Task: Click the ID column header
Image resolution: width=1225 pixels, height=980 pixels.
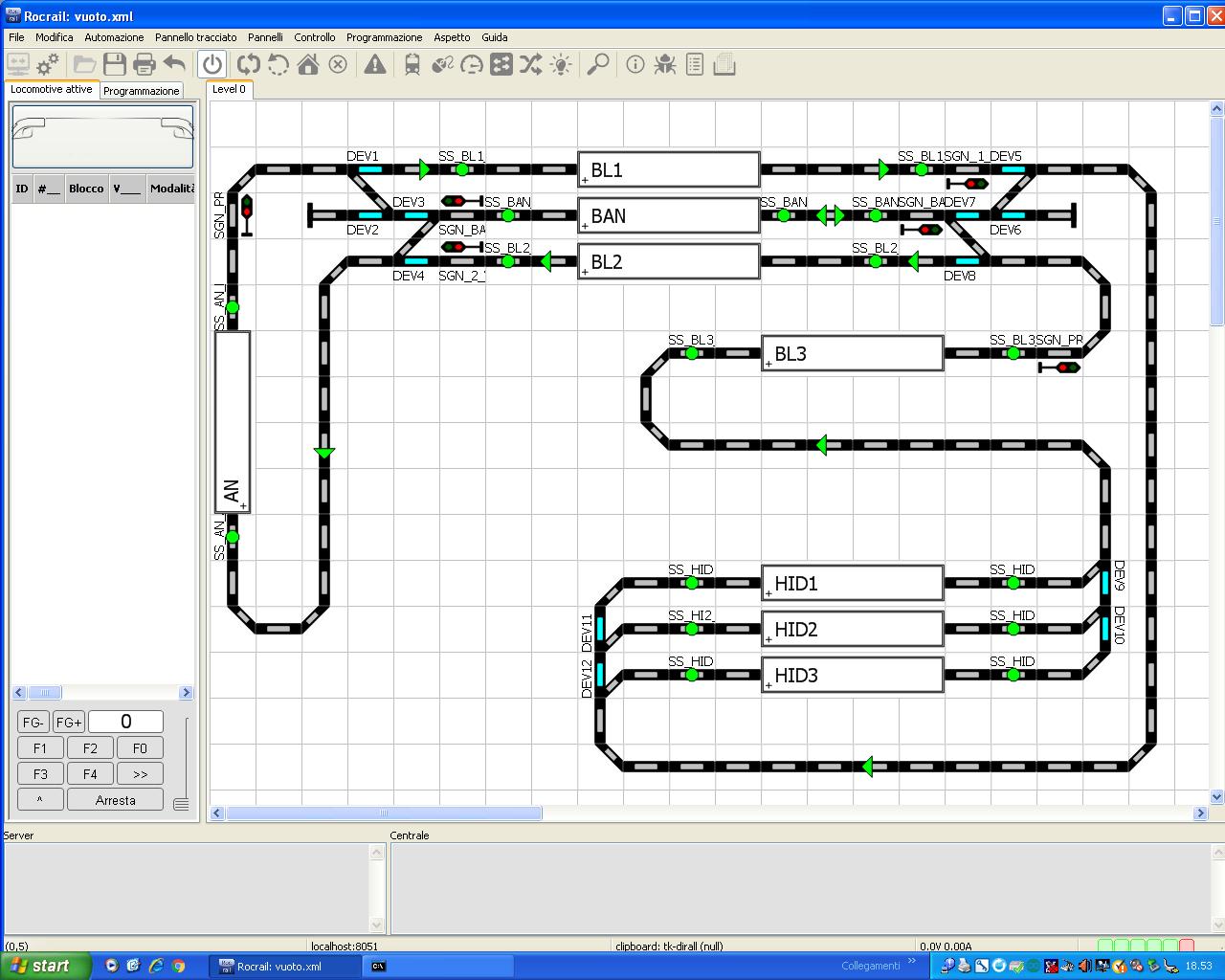Action: point(22,189)
